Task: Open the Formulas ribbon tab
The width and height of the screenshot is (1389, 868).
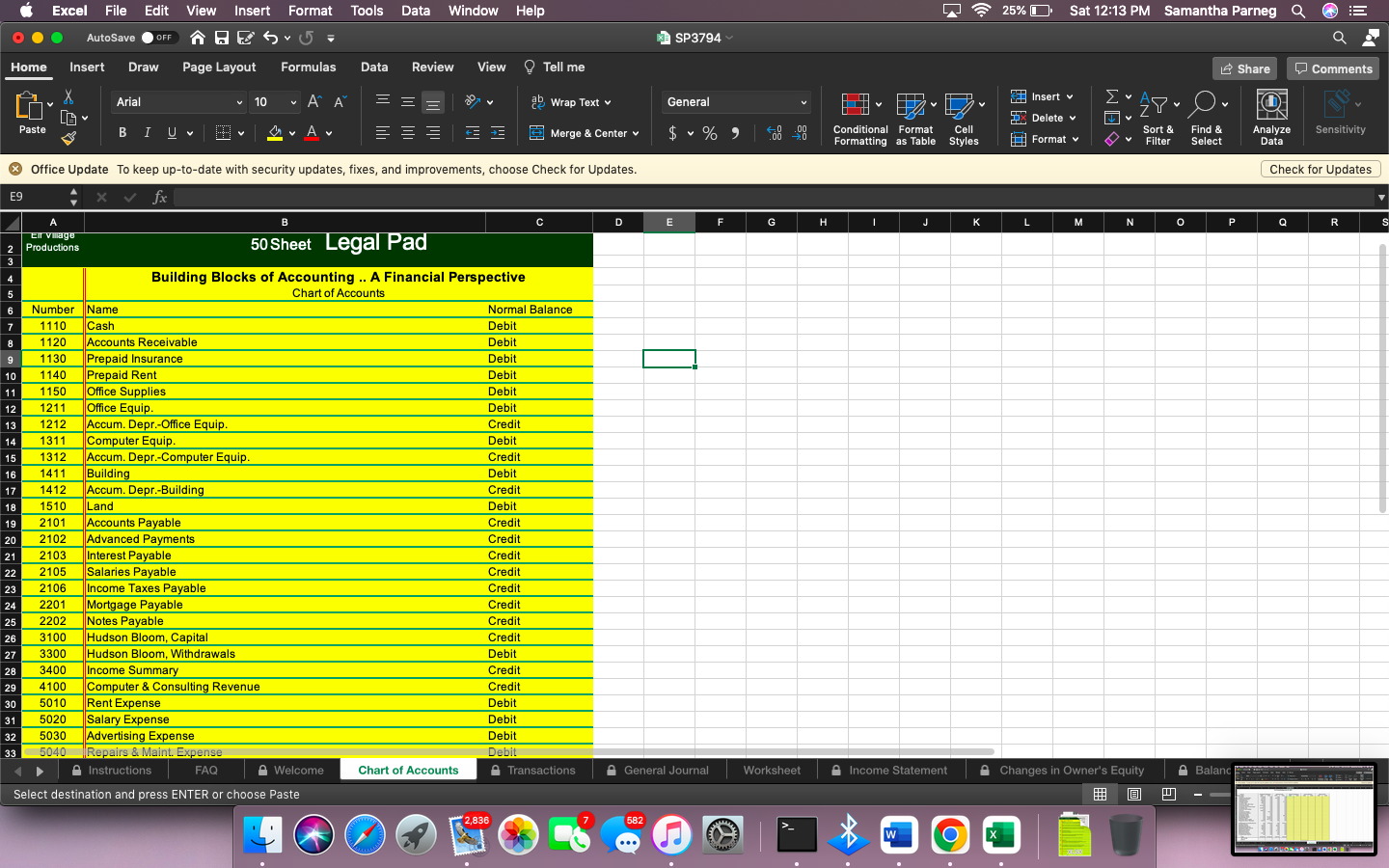Action: (x=309, y=68)
